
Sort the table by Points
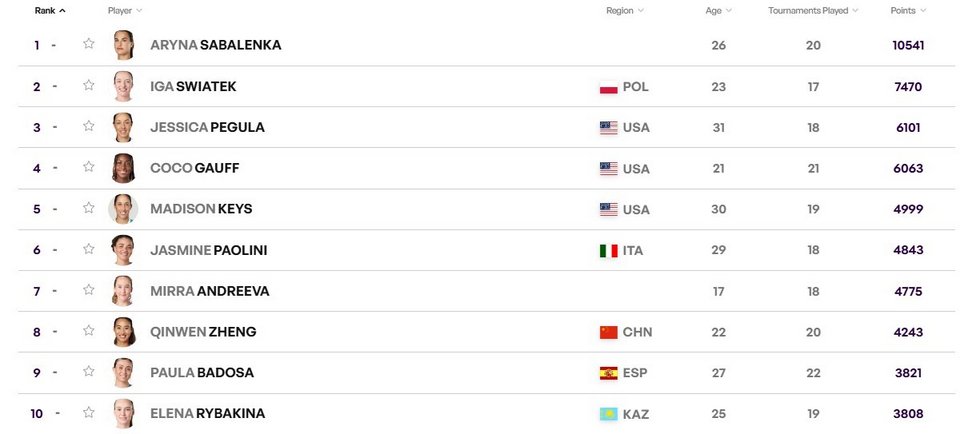pos(908,10)
